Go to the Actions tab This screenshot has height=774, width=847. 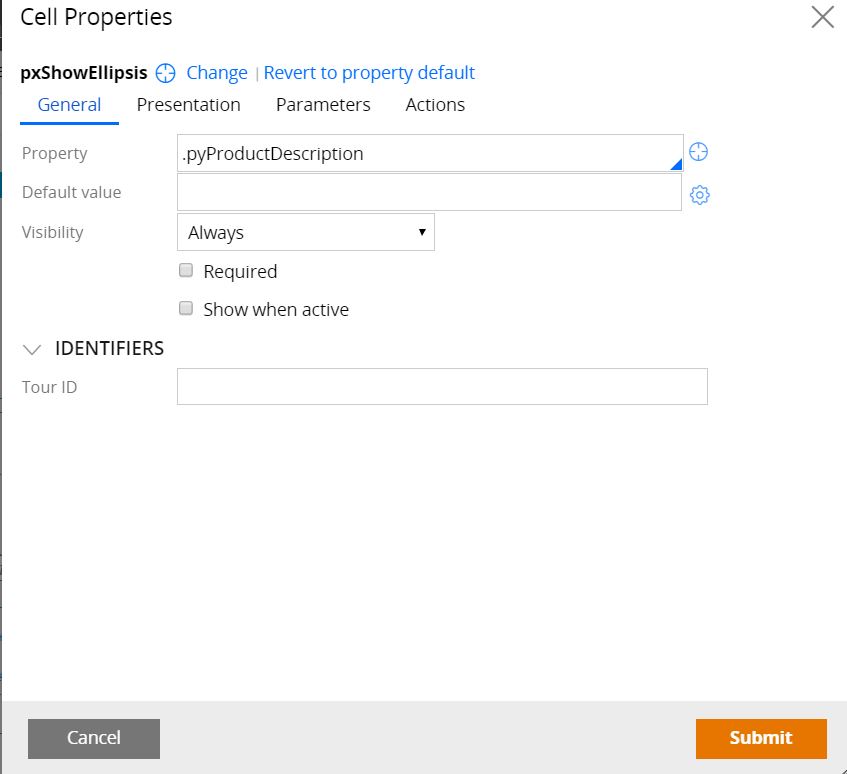pyautogui.click(x=435, y=105)
